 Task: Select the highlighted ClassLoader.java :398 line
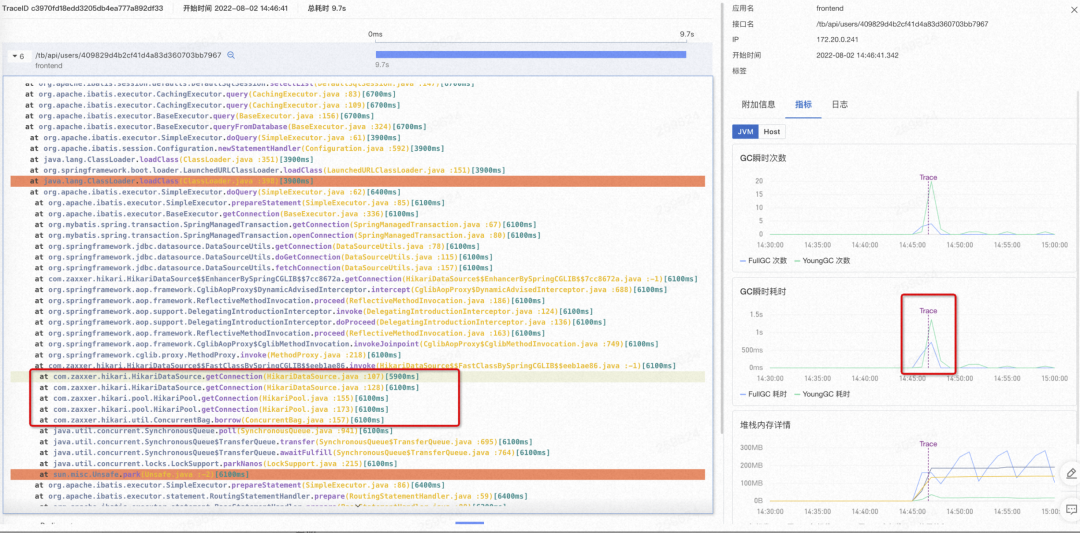pos(357,181)
